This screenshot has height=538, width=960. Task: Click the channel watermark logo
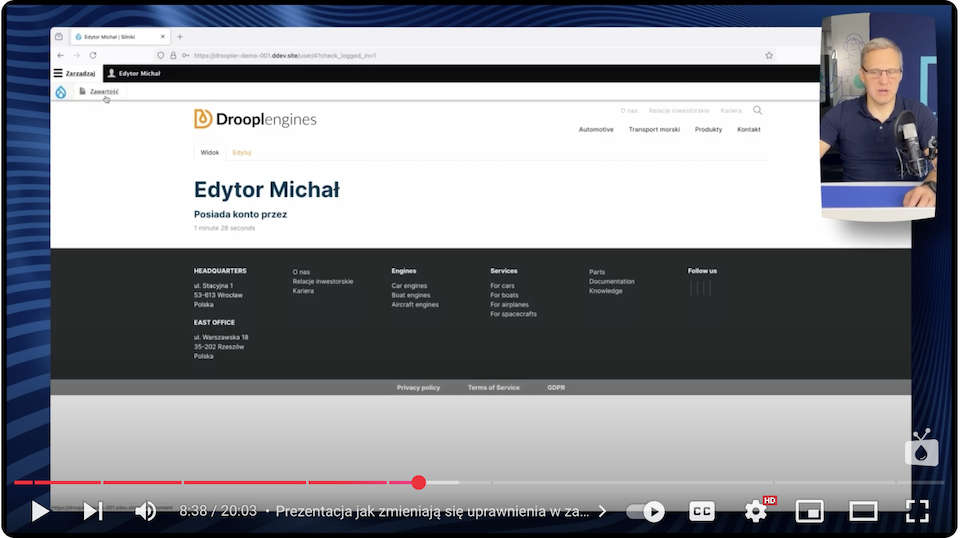tap(921, 448)
